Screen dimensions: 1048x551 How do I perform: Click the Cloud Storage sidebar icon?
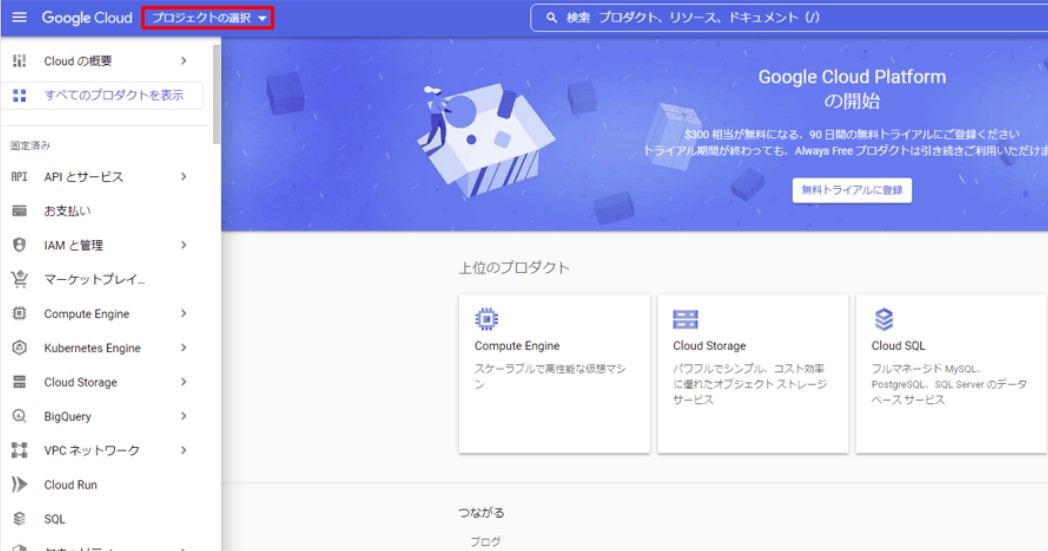19,382
